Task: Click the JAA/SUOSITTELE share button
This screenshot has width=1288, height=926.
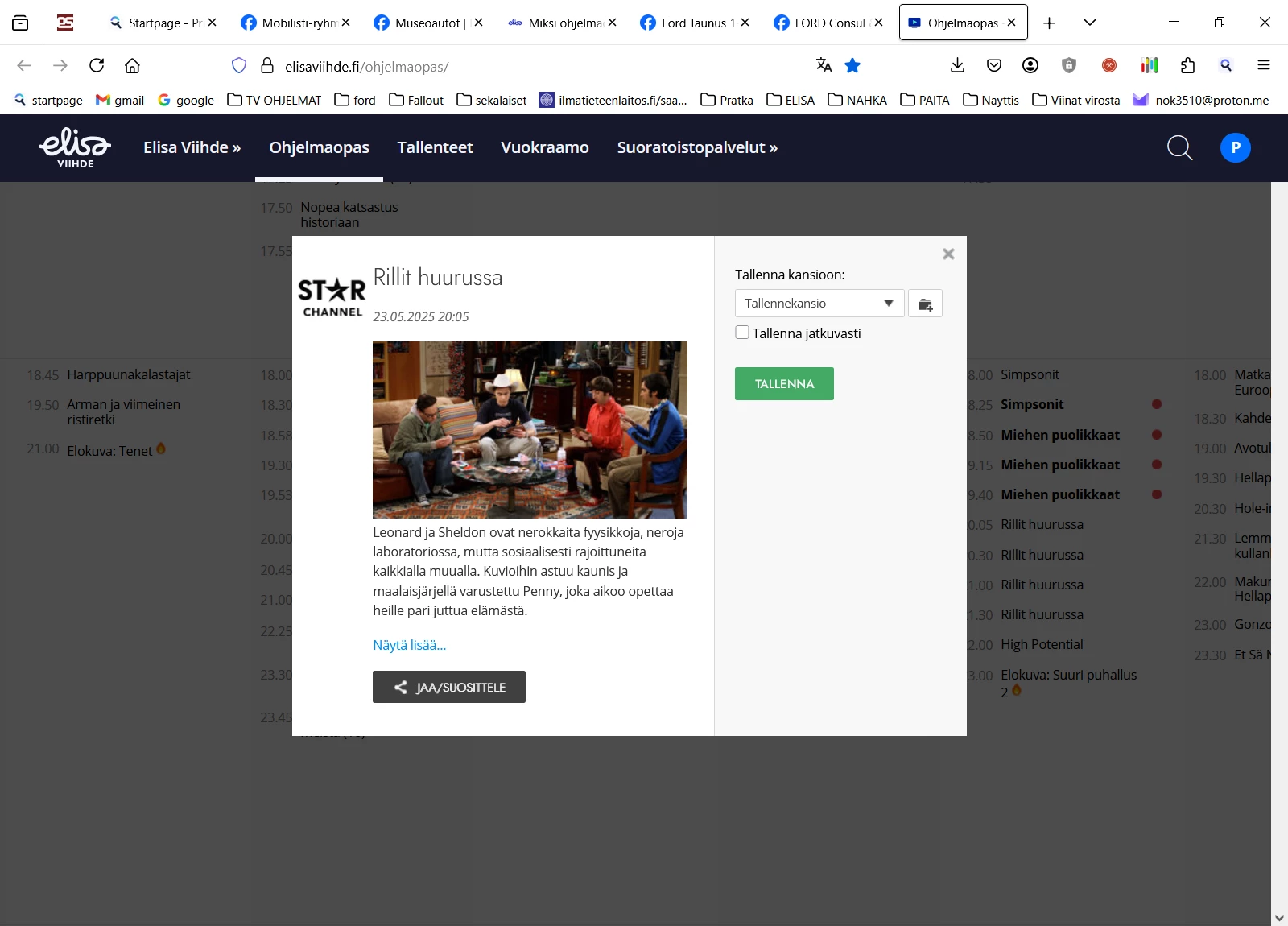Action: [x=449, y=687]
